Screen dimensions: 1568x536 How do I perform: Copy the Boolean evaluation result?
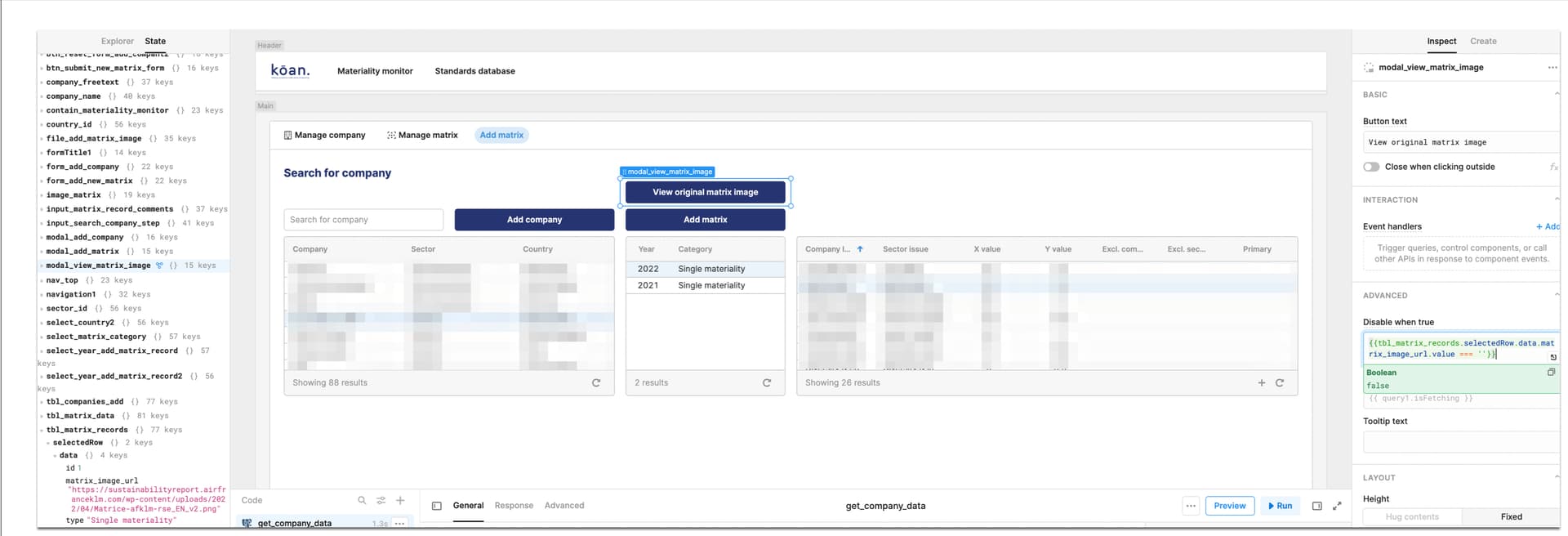pyautogui.click(x=1551, y=372)
